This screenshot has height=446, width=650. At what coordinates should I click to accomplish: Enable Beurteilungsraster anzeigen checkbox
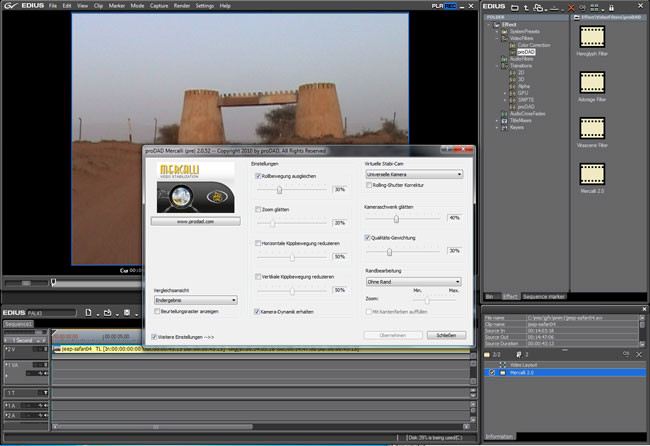point(157,311)
